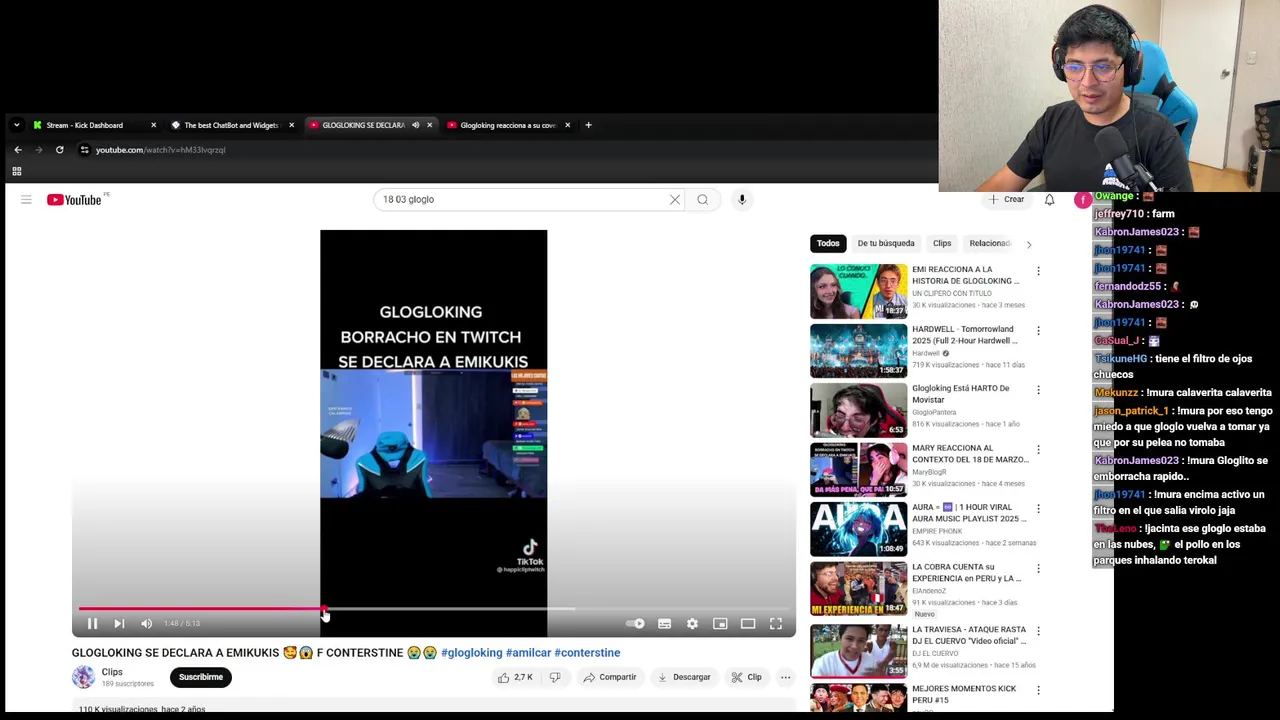Open the #amilcar hashtag link

(528, 653)
